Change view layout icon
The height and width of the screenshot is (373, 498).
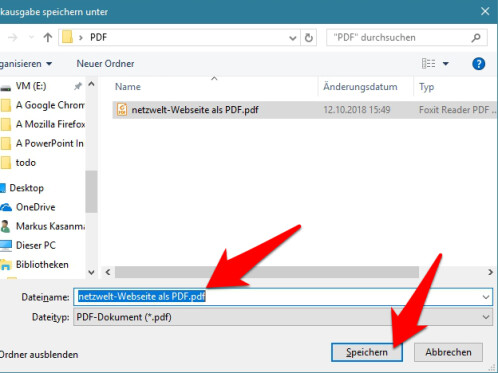pos(428,63)
